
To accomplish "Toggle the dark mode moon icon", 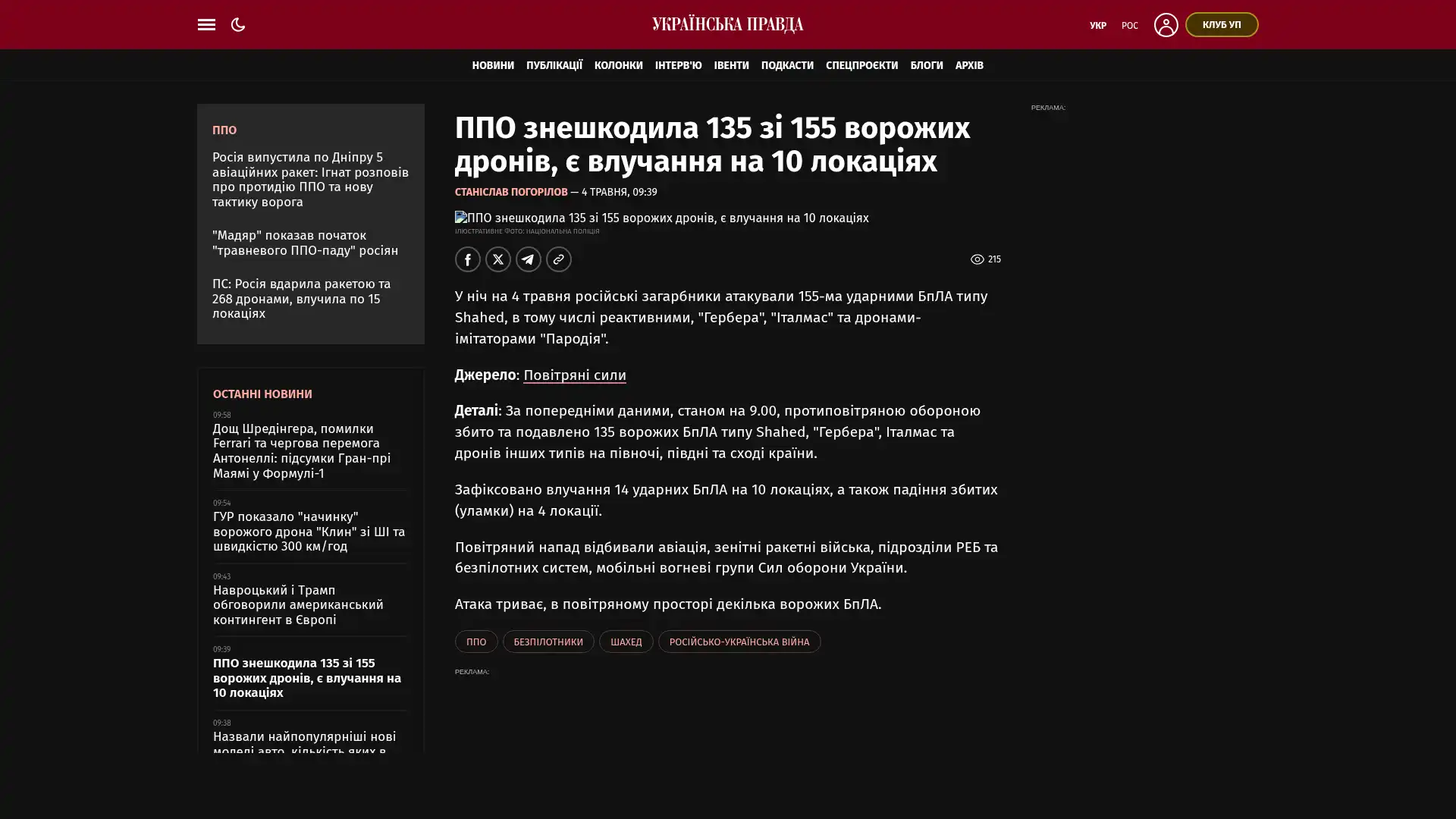I will click(238, 24).
